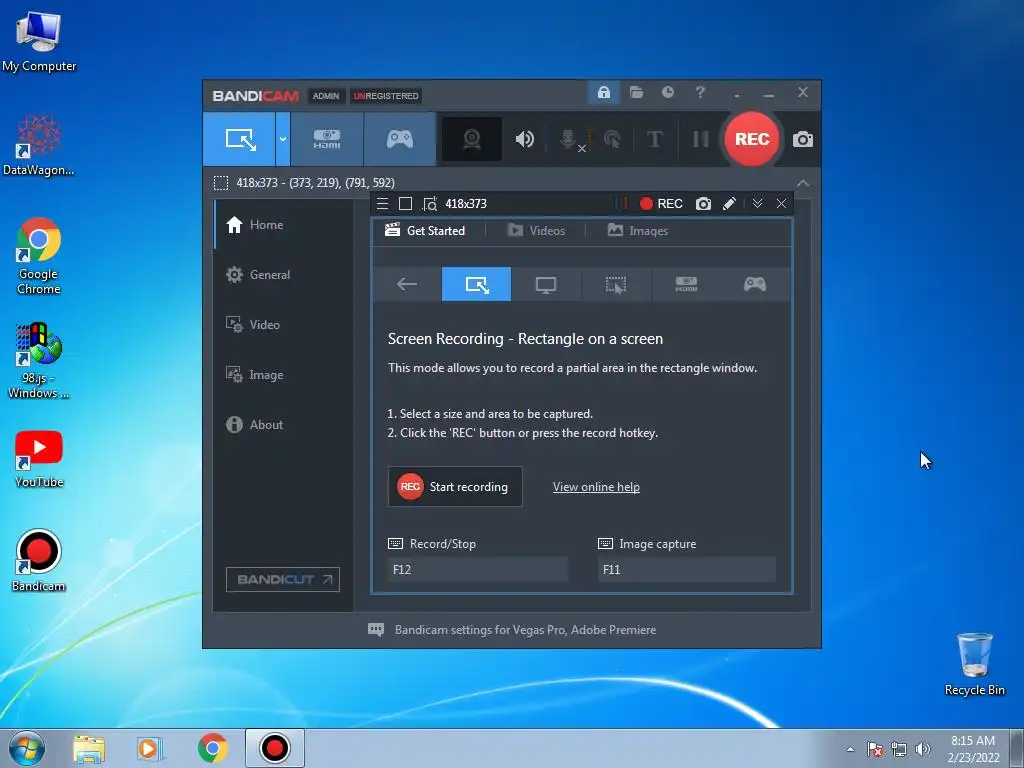1024x768 pixels.
Task: Click the Windows Start button
Action: (x=27, y=748)
